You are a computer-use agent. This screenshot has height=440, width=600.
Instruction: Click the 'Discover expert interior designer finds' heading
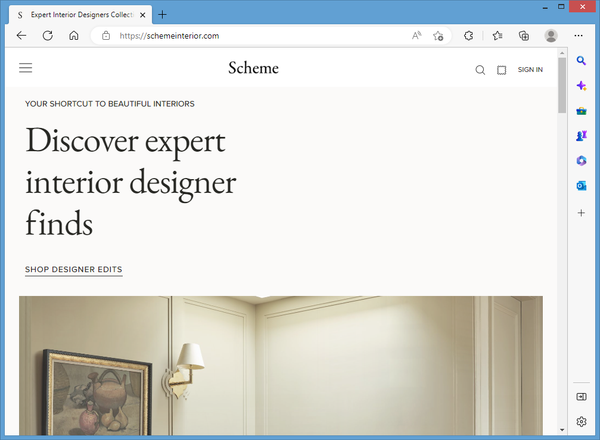click(x=130, y=182)
